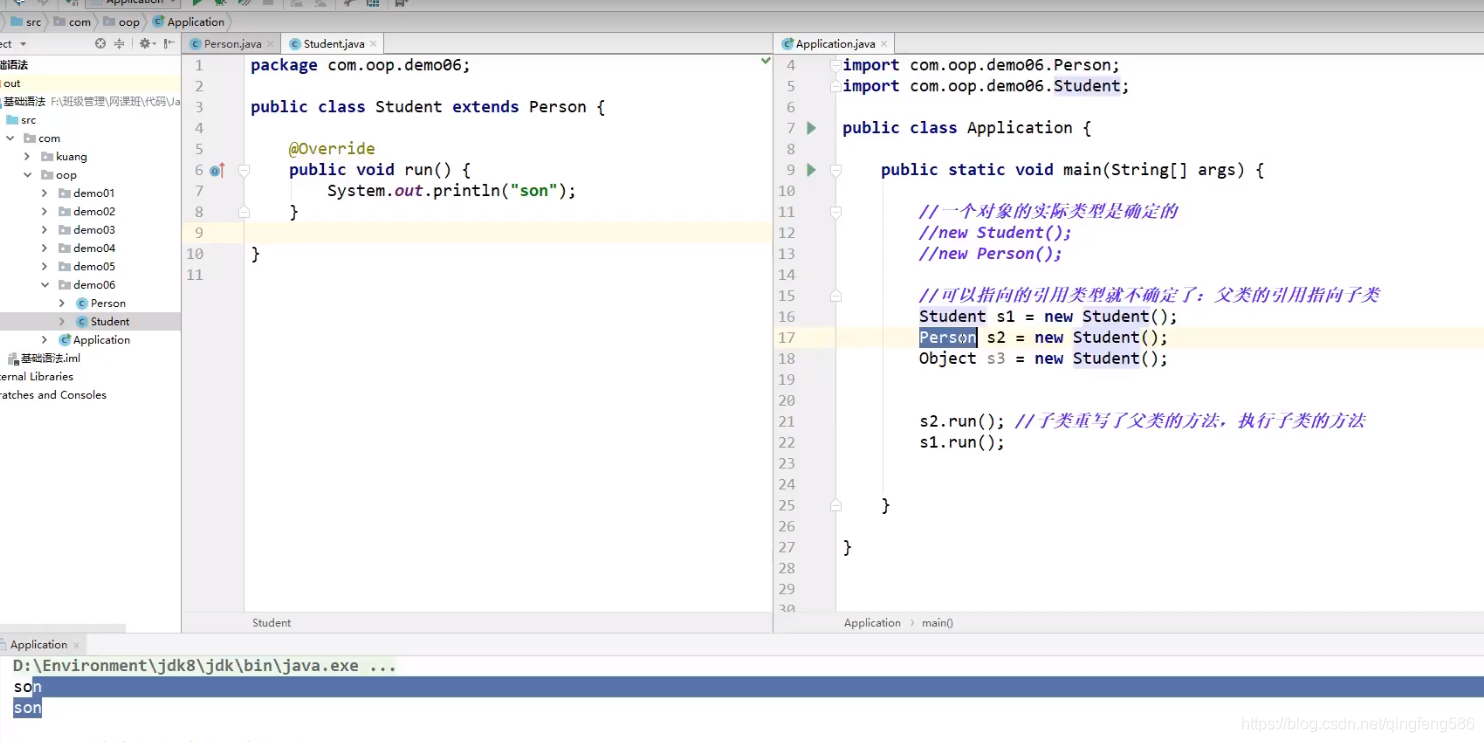This screenshot has height=742, width=1484.
Task: Click the scroll-from-source target icon in Project panel
Action: pos(100,44)
